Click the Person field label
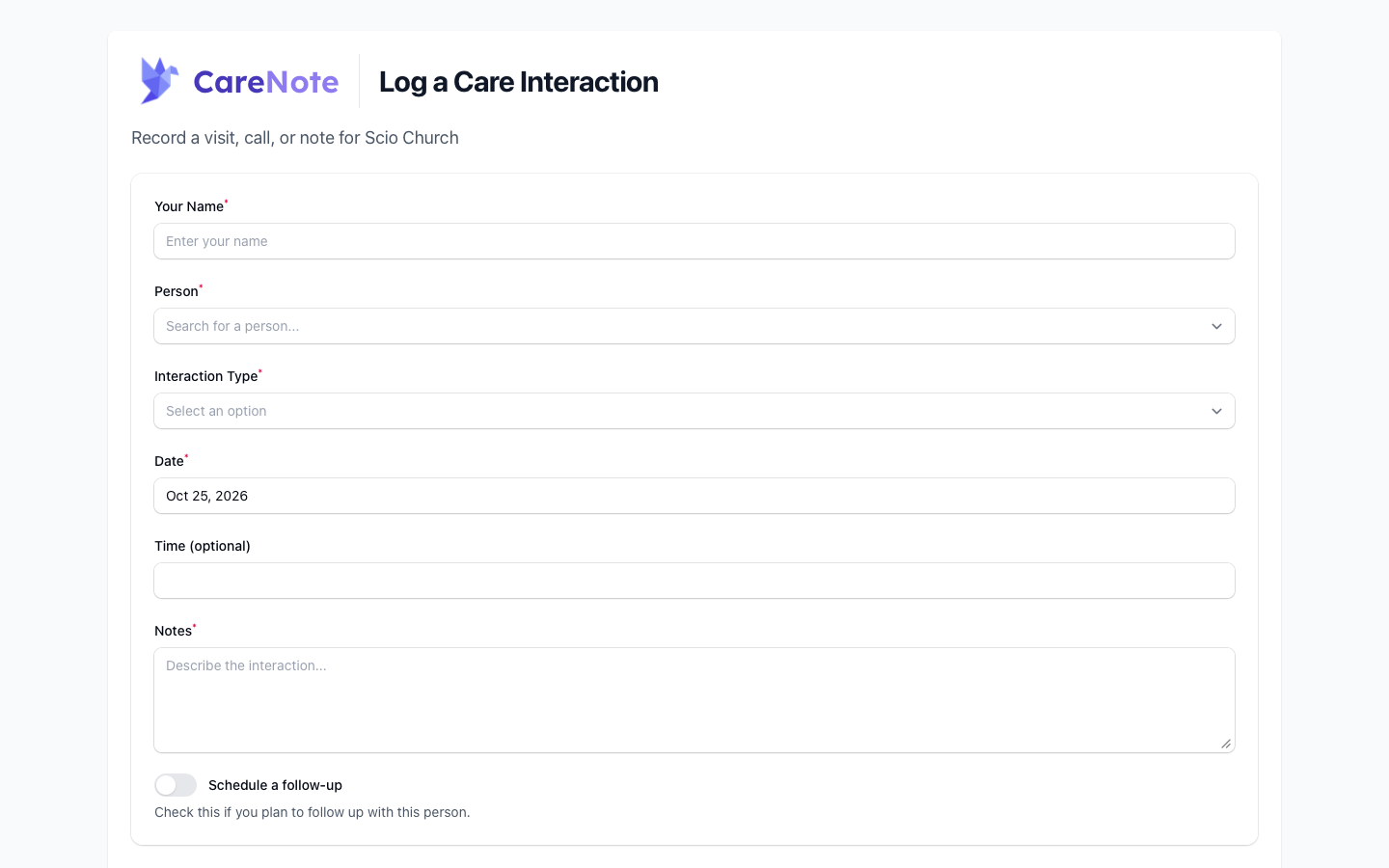The image size is (1389, 868). point(177,291)
